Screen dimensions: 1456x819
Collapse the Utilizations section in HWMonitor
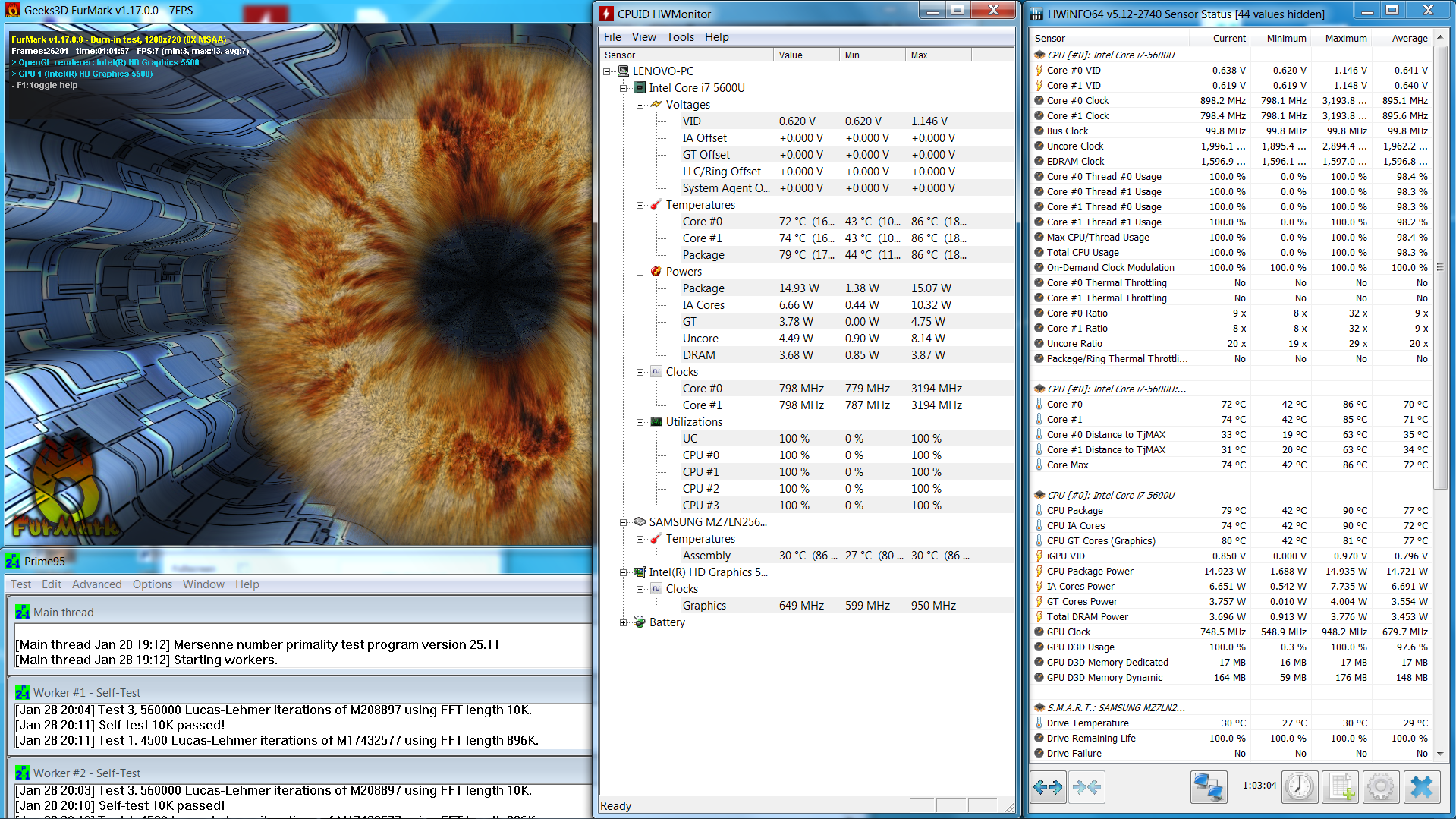point(640,422)
